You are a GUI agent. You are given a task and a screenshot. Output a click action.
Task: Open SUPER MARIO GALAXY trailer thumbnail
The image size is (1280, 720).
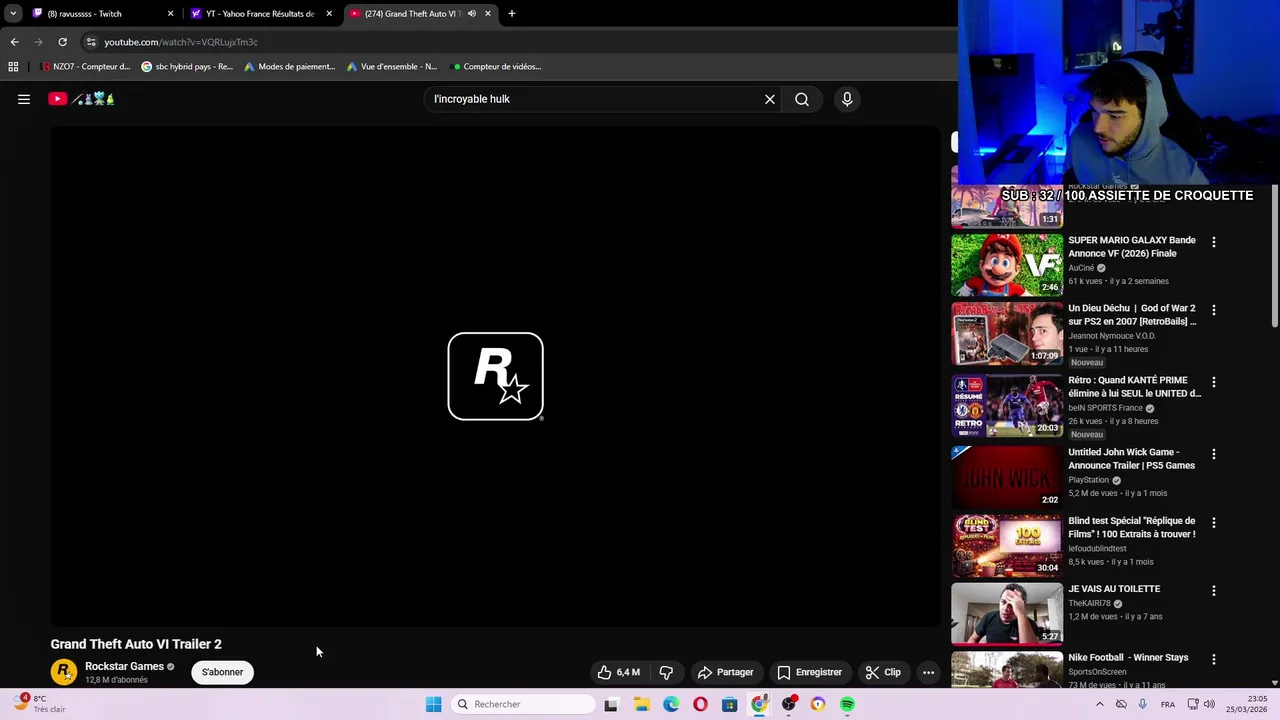pos(1007,264)
